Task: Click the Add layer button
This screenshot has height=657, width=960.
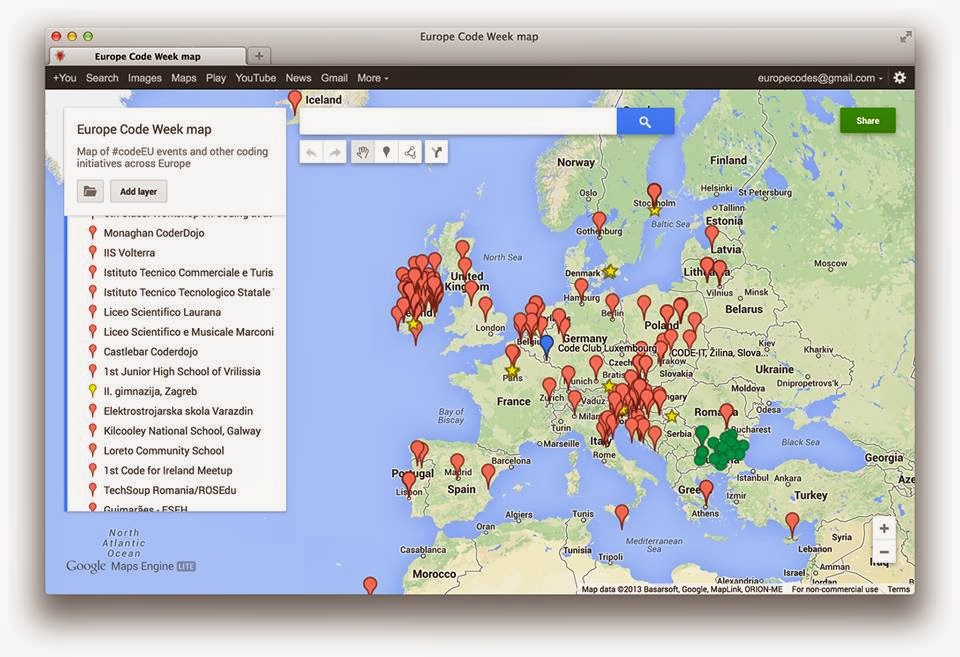Action: 138,192
